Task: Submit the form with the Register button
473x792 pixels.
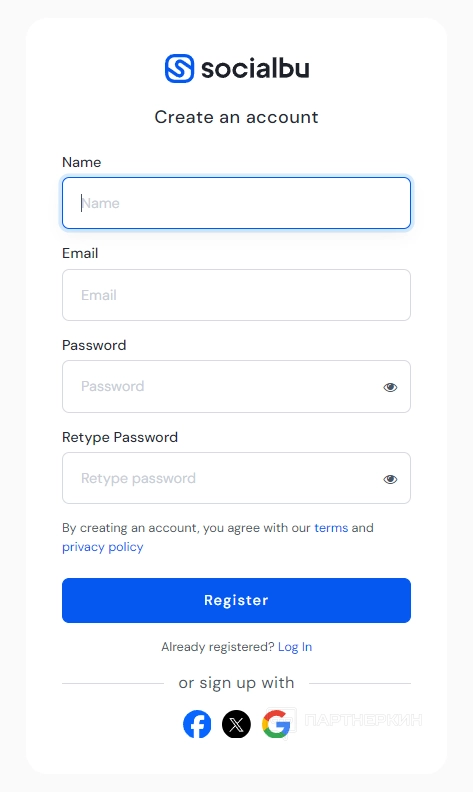Action: (x=236, y=600)
